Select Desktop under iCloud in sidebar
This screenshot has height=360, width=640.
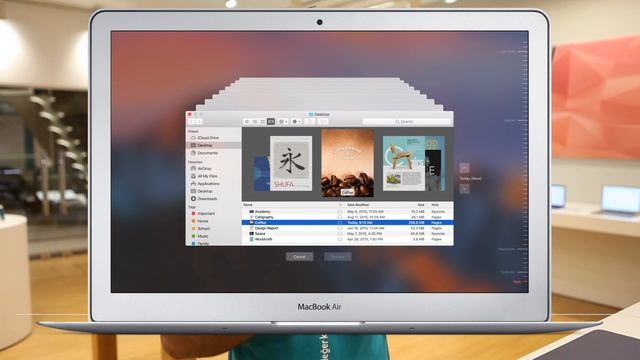click(213, 145)
